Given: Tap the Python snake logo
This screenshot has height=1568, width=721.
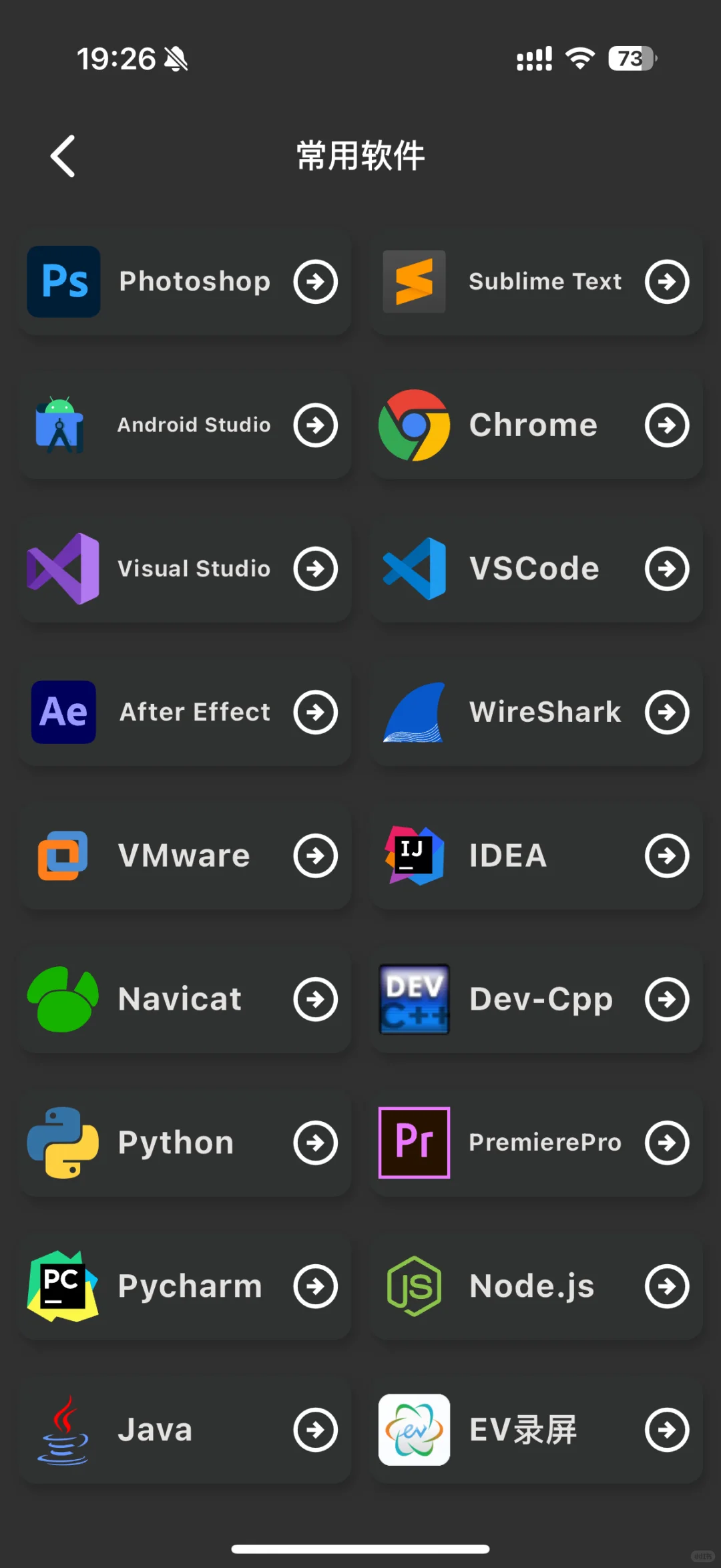Looking at the screenshot, I should point(63,1143).
